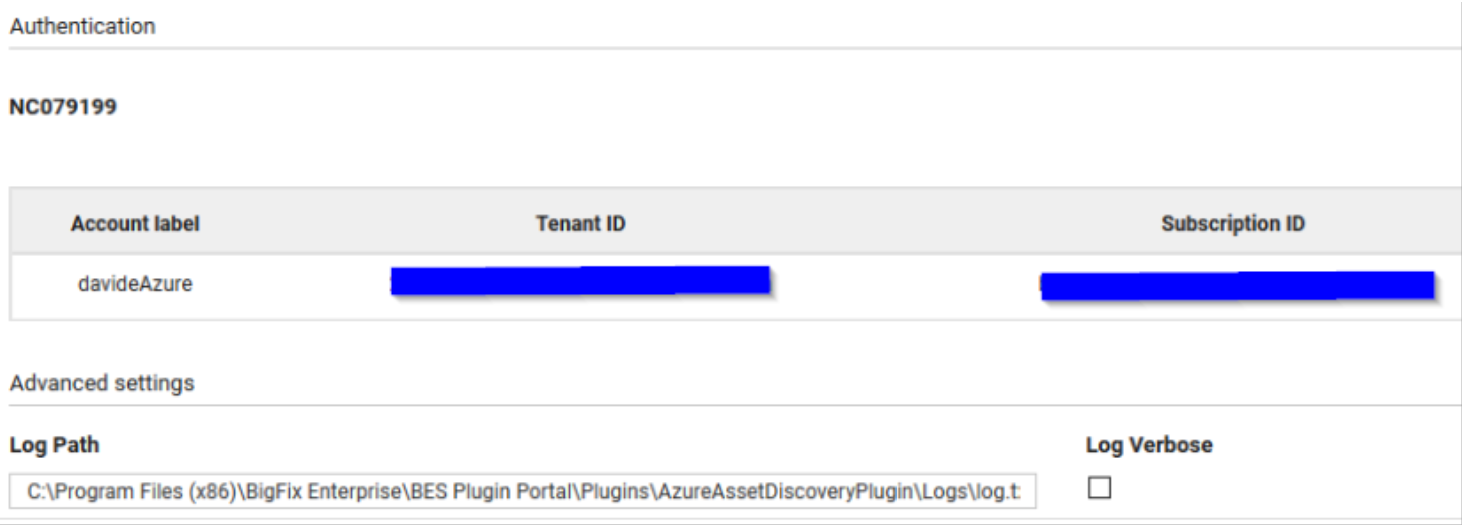
Task: Click the Log Verbose label text
Action: click(1149, 445)
